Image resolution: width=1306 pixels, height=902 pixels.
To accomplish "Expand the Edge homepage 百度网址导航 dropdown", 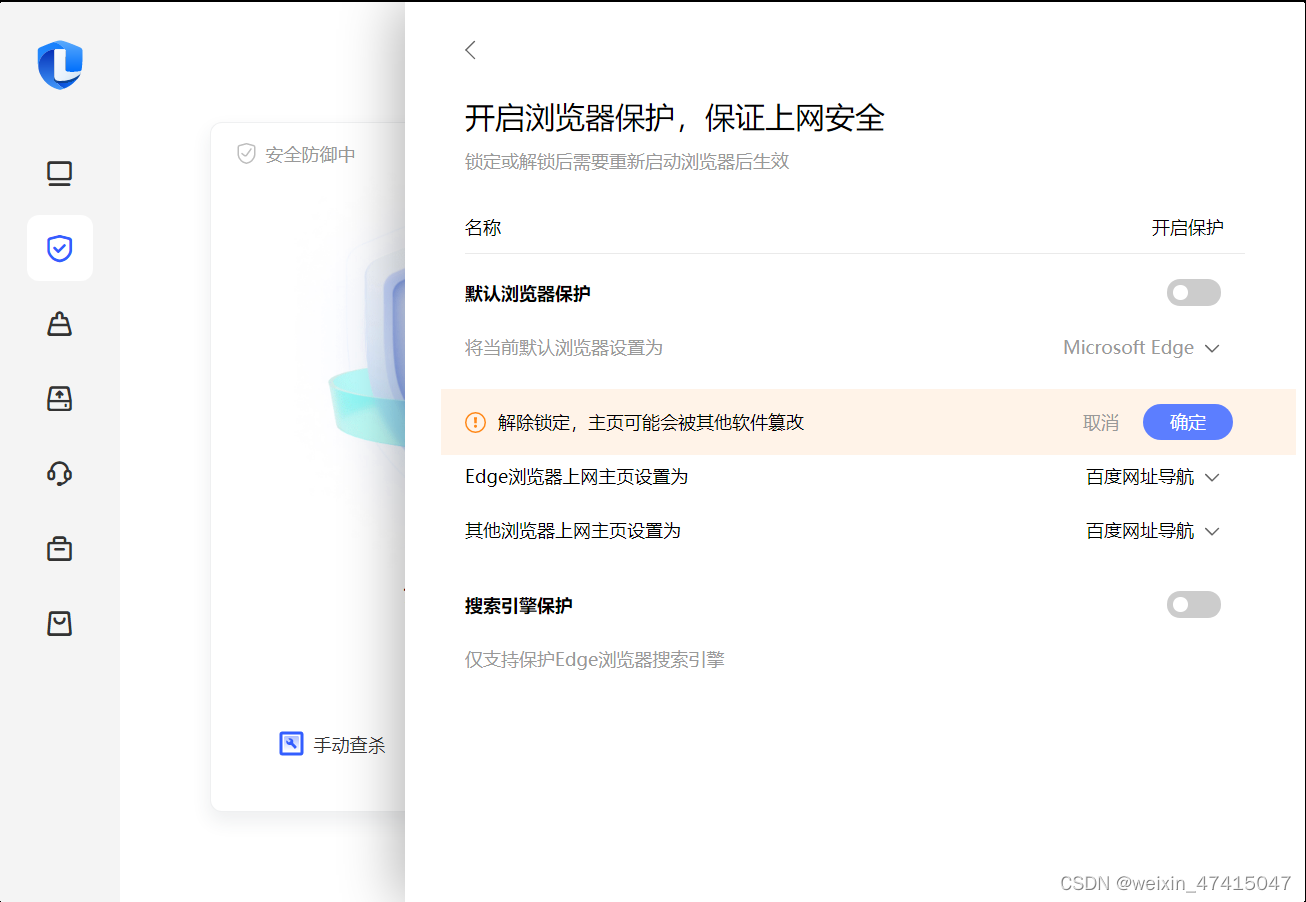I will [x=1153, y=477].
